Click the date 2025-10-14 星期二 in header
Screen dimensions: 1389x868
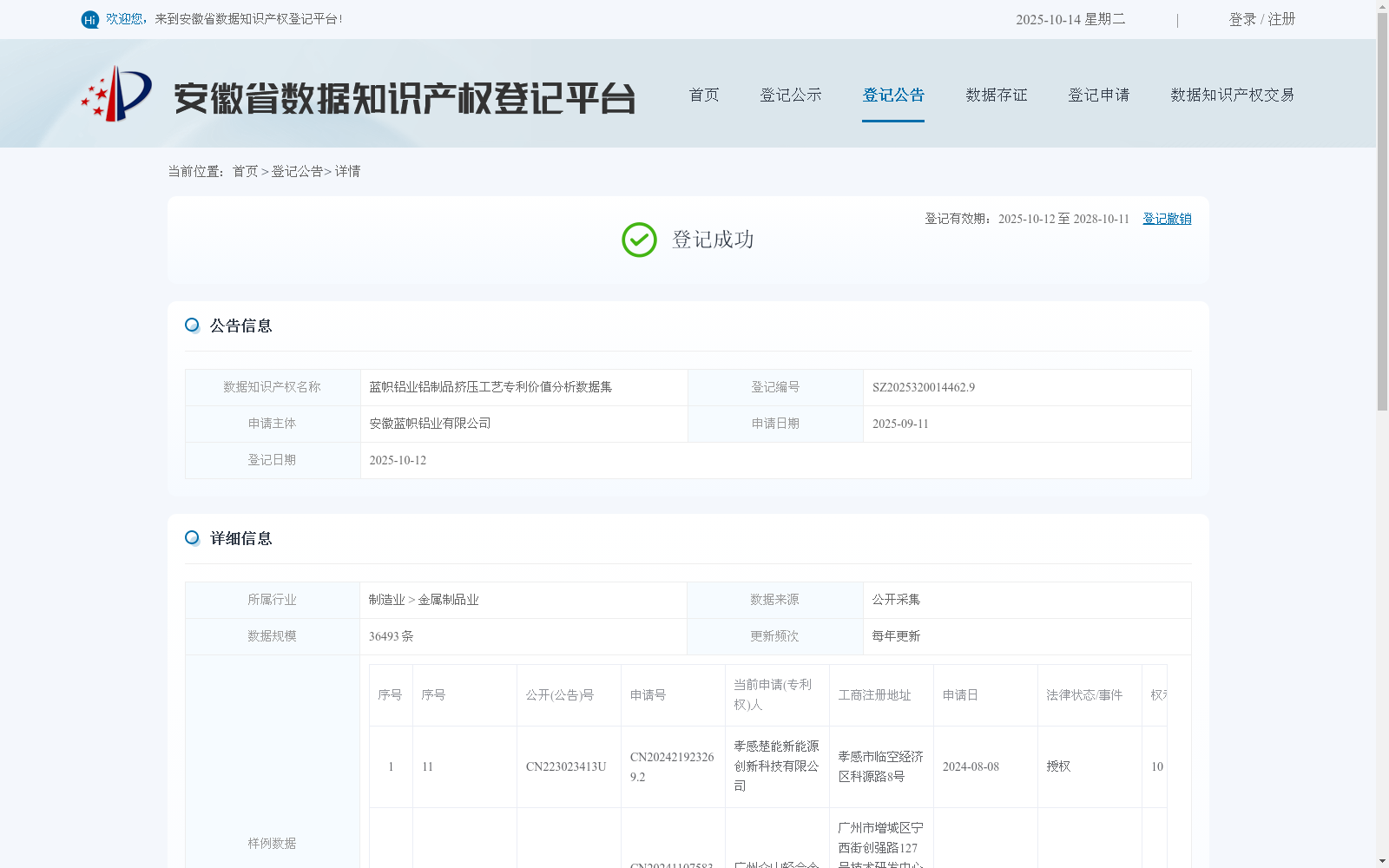1070,19
